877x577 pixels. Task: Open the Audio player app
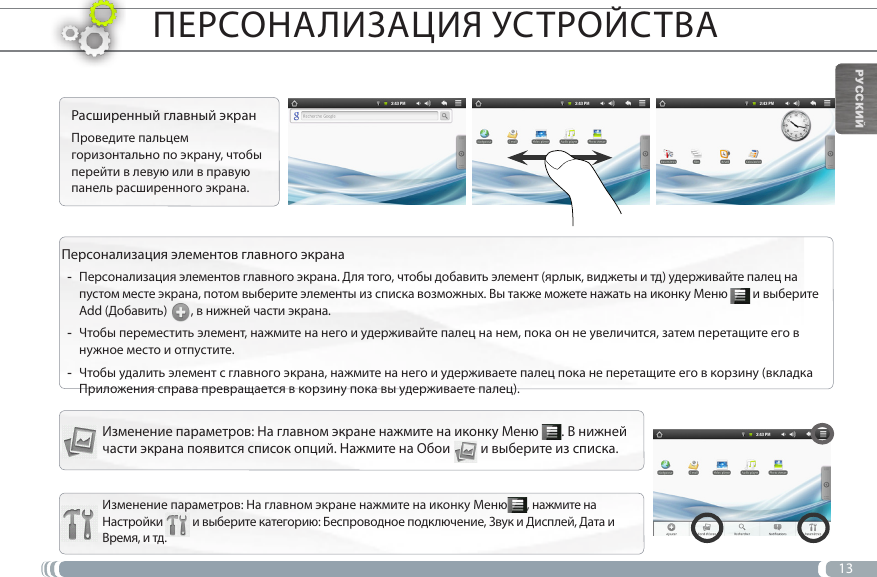coord(750,464)
